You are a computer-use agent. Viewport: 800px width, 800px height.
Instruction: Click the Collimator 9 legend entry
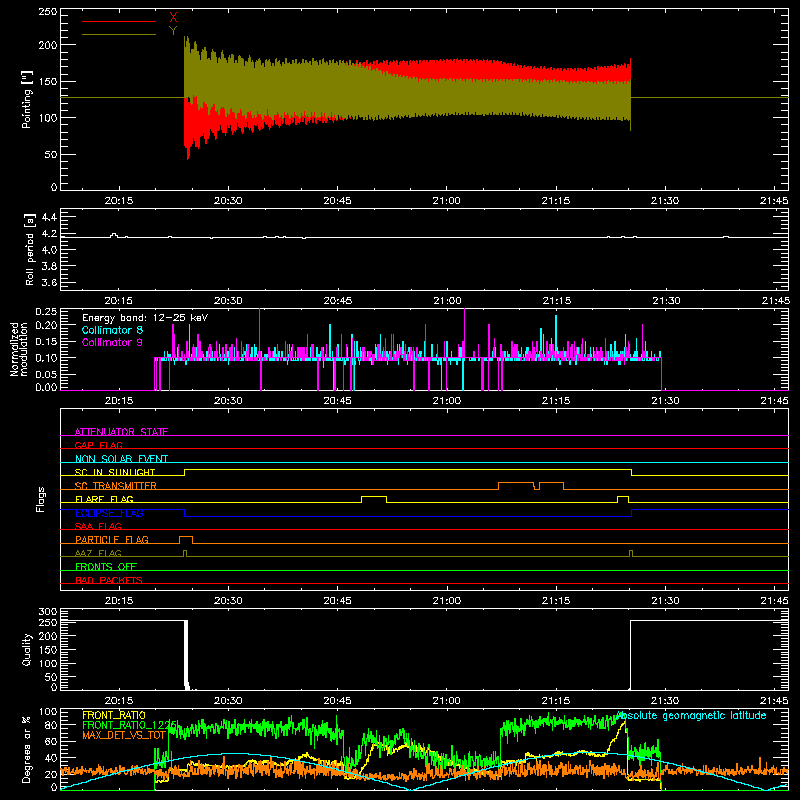(112, 342)
